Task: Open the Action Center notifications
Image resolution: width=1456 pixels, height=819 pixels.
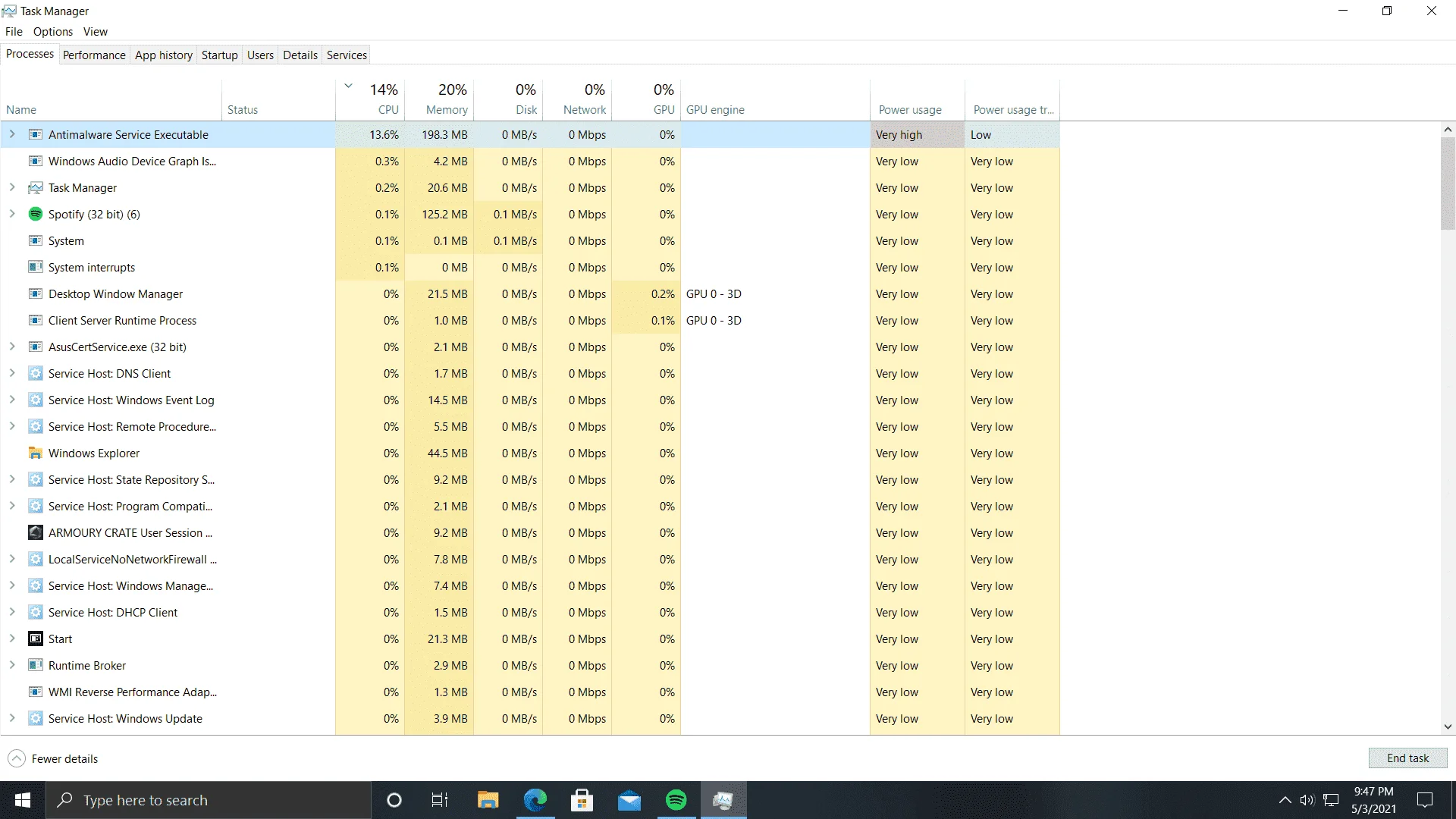Action: pyautogui.click(x=1426, y=800)
